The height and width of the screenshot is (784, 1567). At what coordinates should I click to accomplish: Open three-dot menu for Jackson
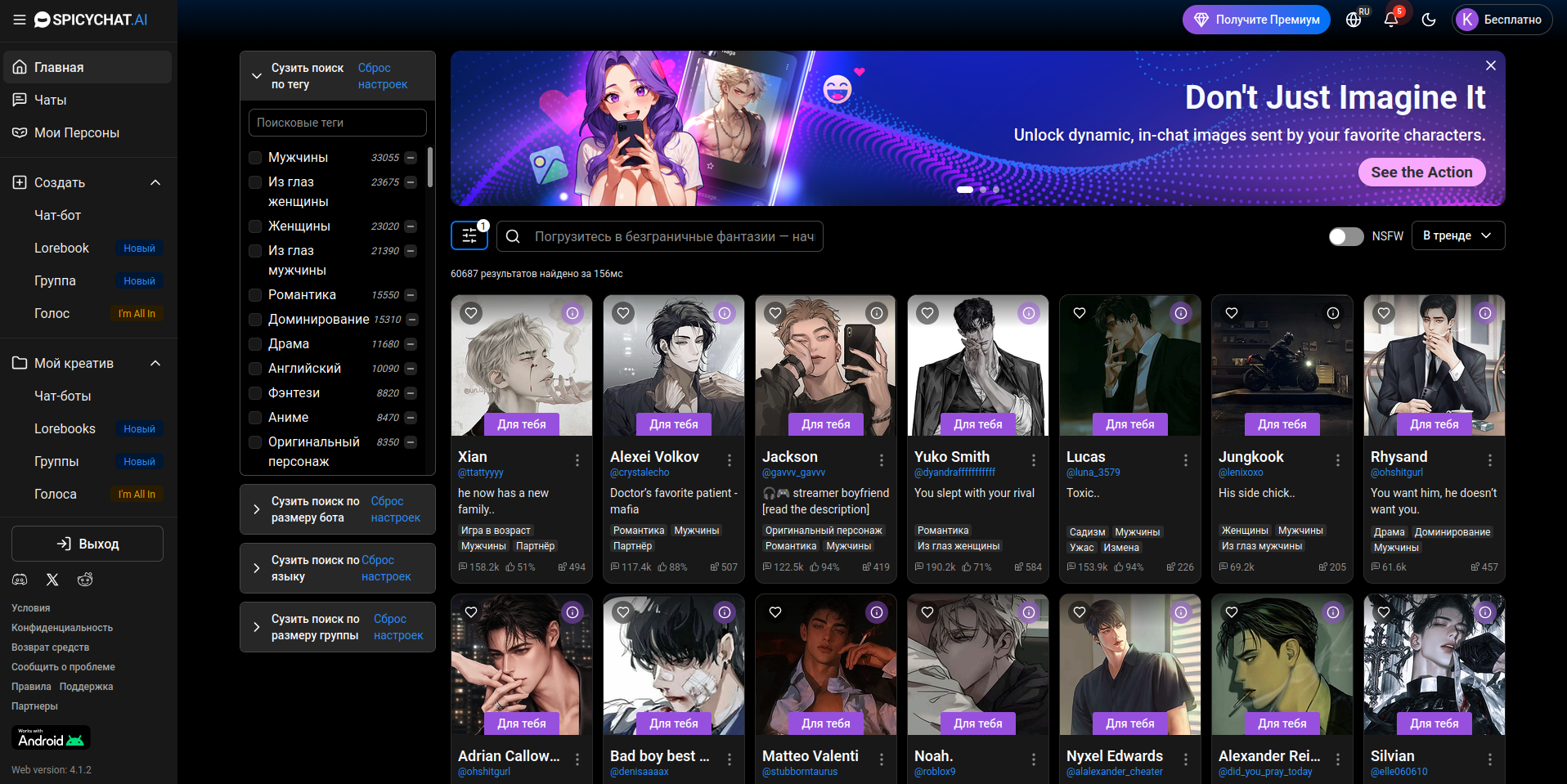coord(882,460)
